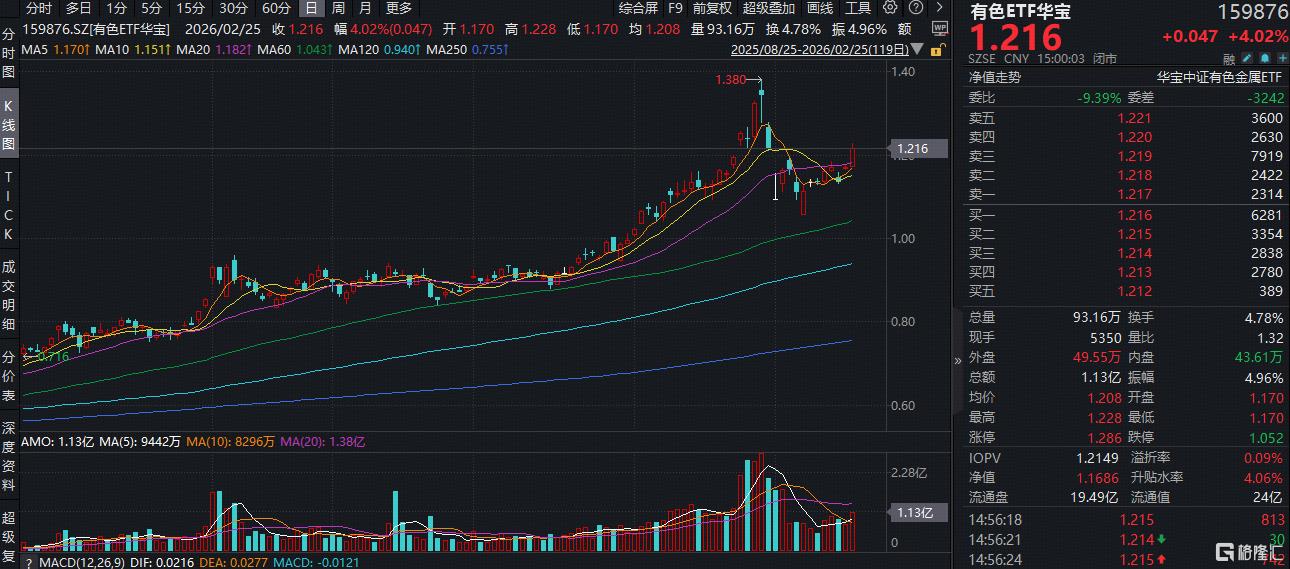This screenshot has height=569, width=1290.
Task: Open the 超级叠加 overlay menu
Action: pos(769,8)
